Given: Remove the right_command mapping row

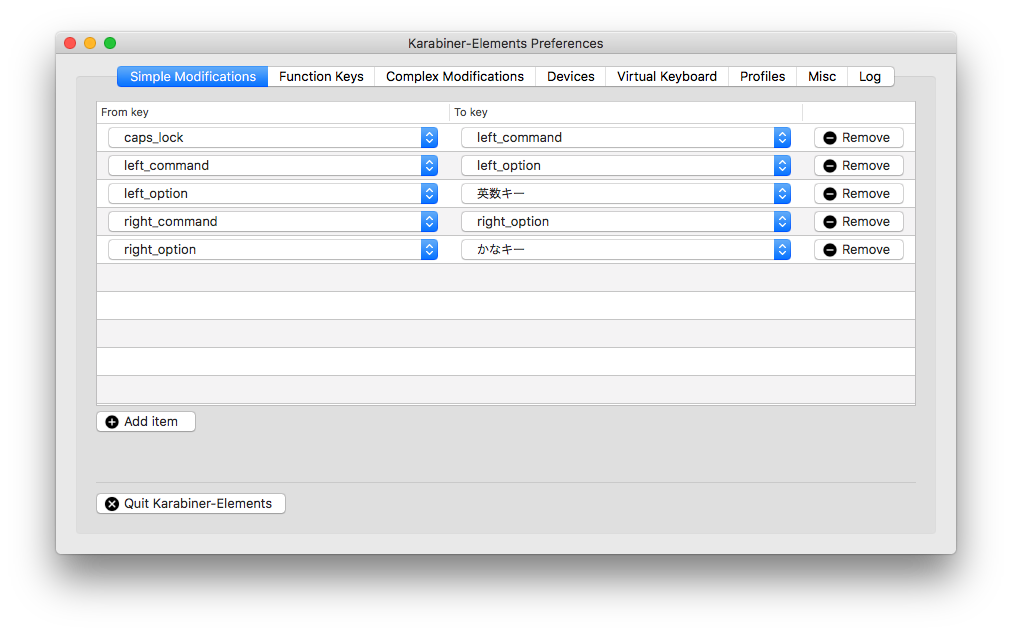Looking at the screenshot, I should click(x=858, y=221).
